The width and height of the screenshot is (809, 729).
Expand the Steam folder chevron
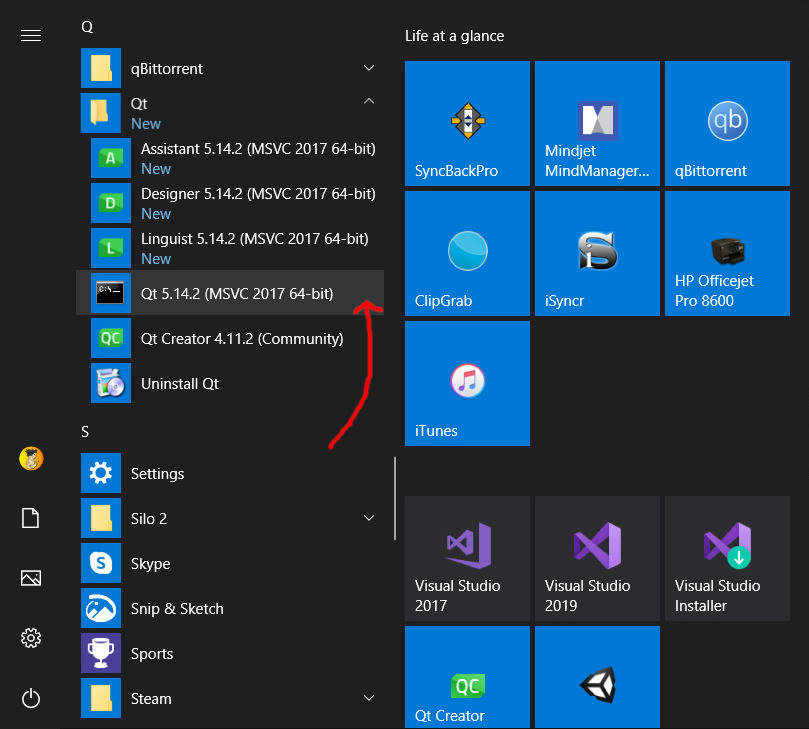369,698
